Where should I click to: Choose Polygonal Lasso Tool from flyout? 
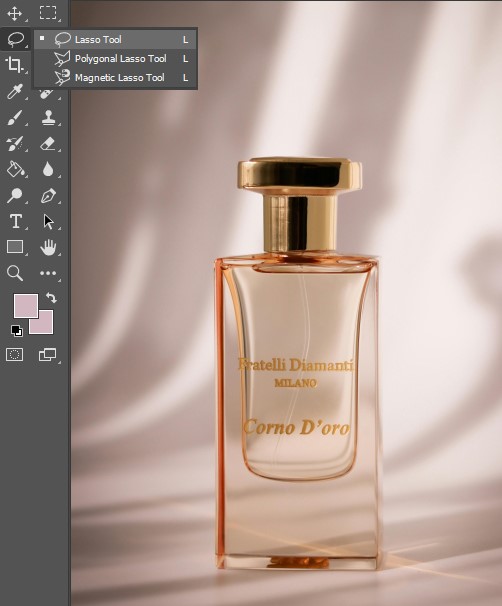[116, 59]
